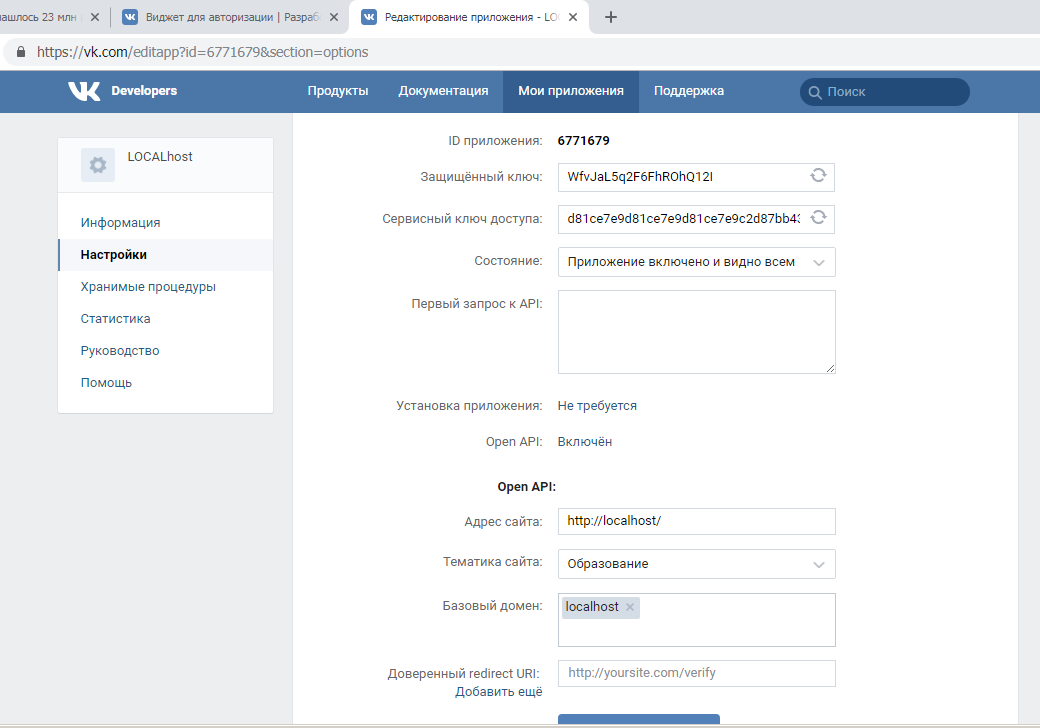This screenshot has height=728, width=1040.
Task: Click the partially visible blue save button
Action: click(x=639, y=719)
